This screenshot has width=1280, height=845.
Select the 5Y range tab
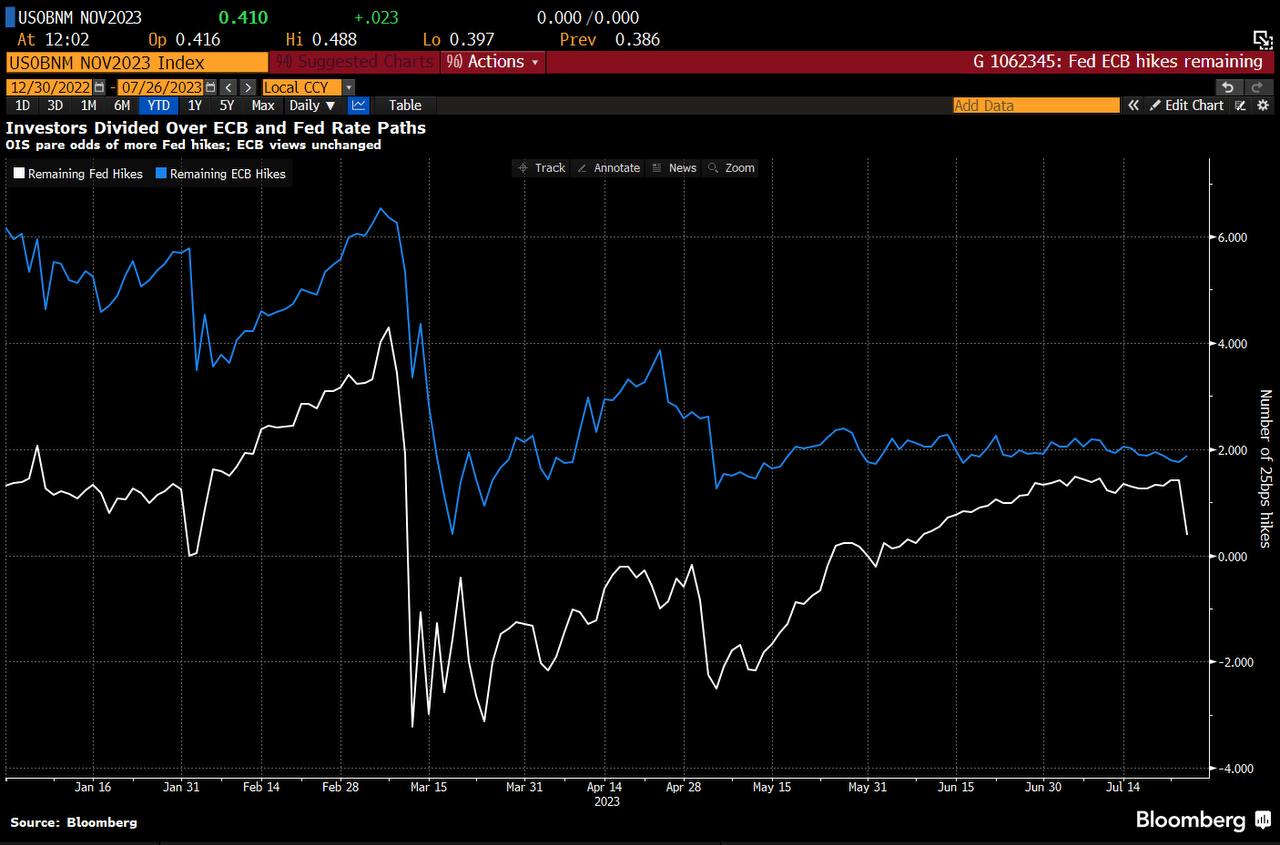[x=227, y=105]
